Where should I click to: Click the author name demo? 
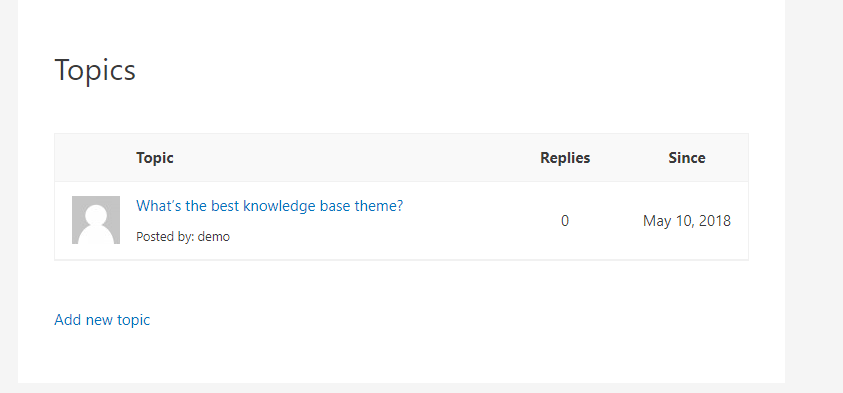click(x=214, y=237)
